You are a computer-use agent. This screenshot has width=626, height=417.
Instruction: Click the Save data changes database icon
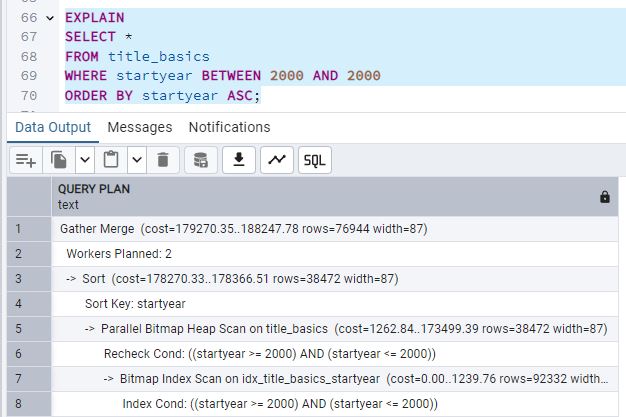[201, 160]
